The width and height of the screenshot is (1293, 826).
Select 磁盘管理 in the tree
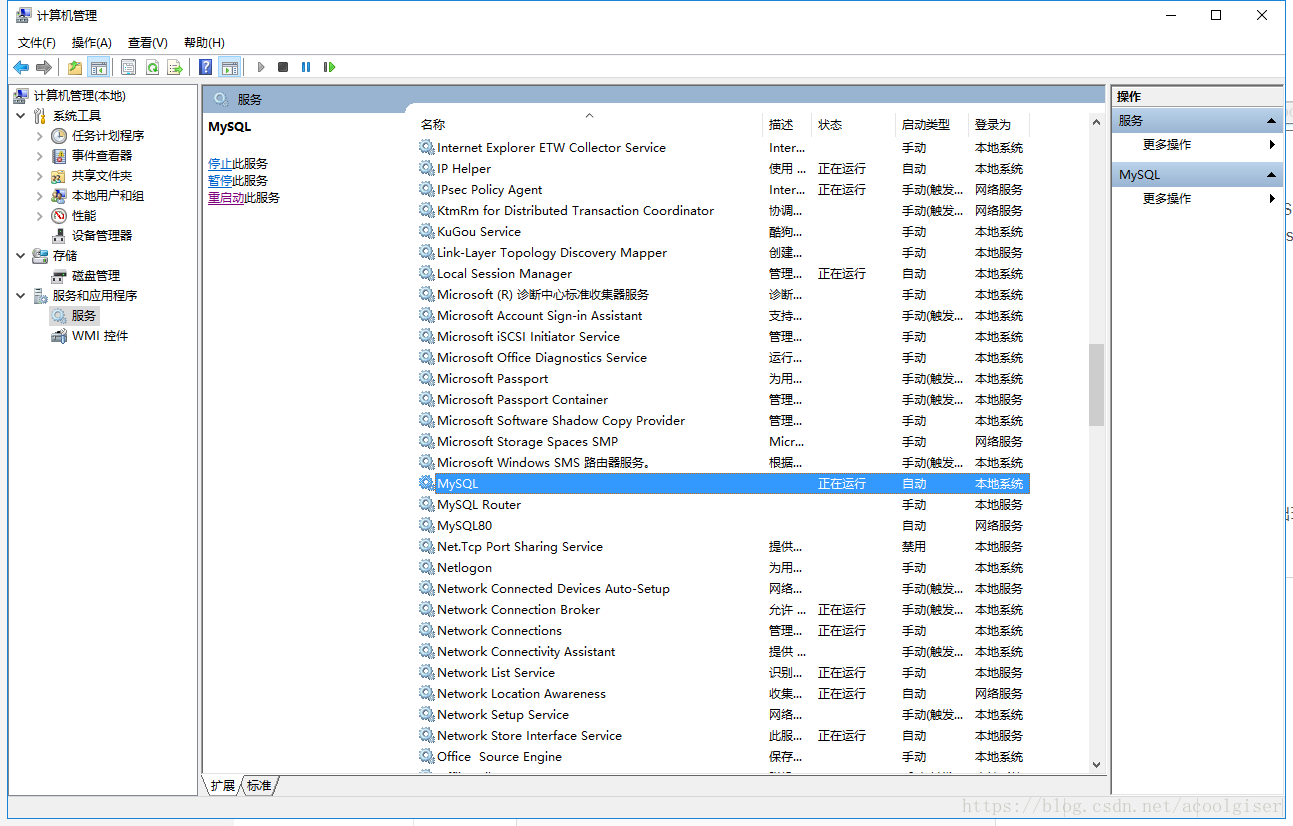96,275
